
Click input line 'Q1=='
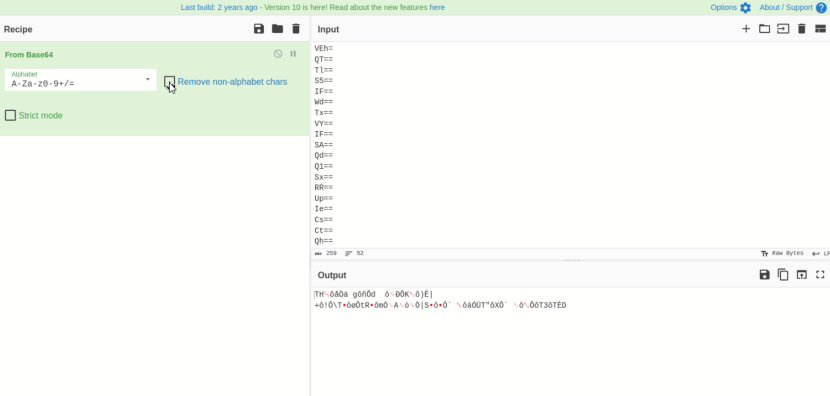(323, 166)
